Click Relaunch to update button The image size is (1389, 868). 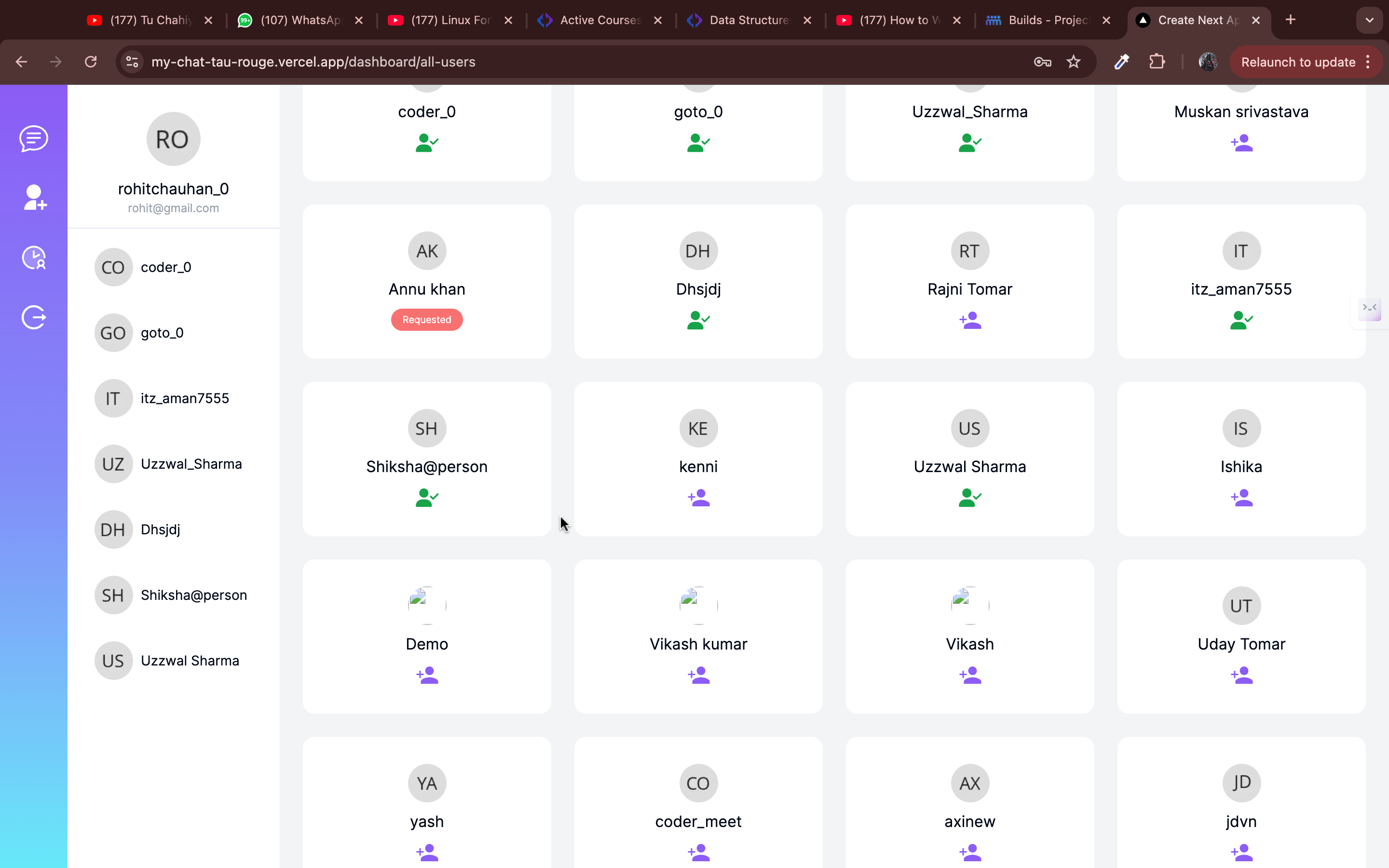click(x=1297, y=62)
